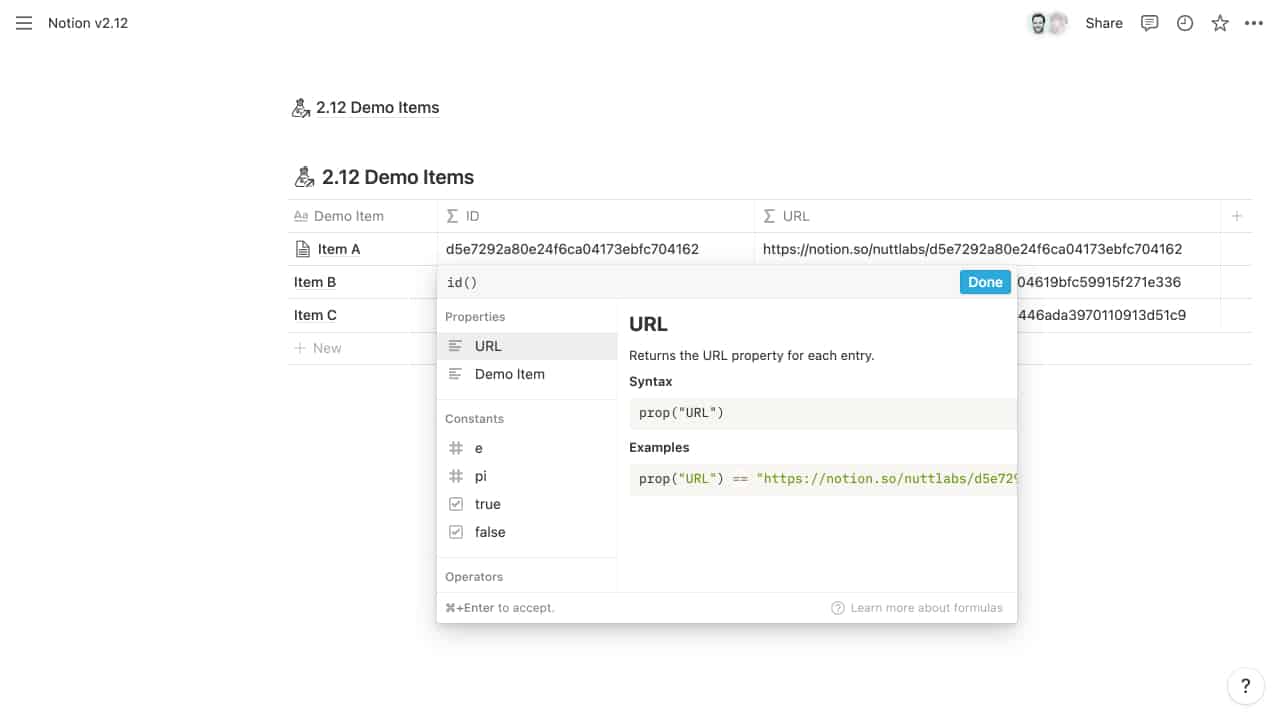1280x720 pixels.
Task: Open Item A row
Action: 339,249
